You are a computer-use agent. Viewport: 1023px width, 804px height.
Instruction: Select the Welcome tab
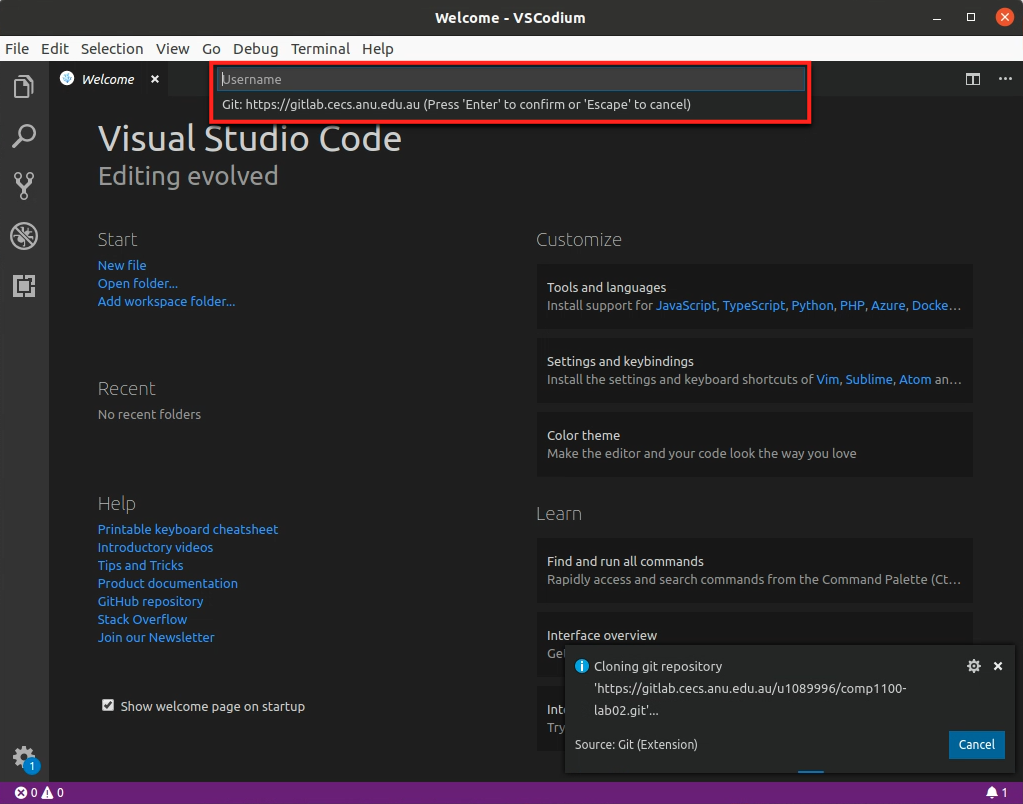point(108,79)
